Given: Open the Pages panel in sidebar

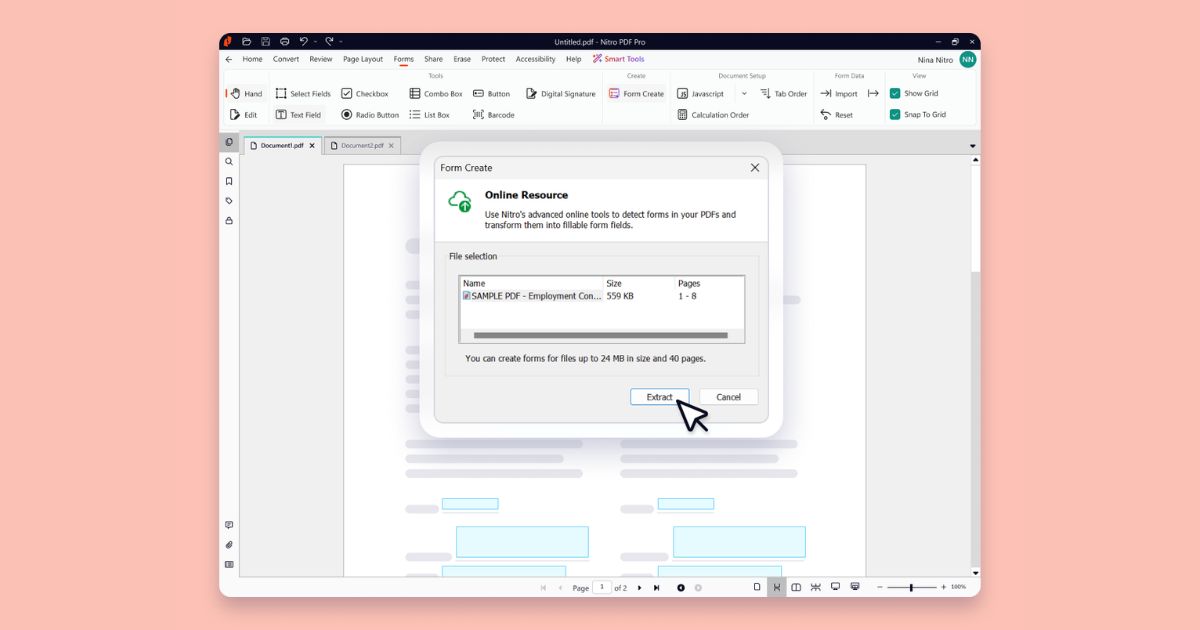Looking at the screenshot, I should (x=229, y=142).
